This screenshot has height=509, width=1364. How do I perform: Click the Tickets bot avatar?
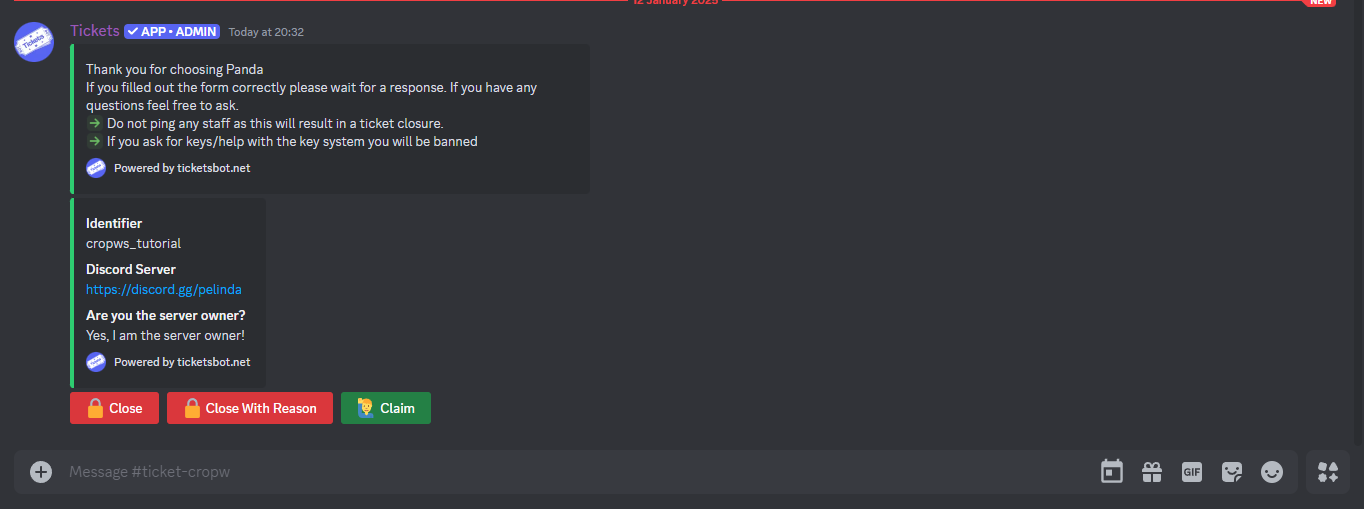[x=34, y=41]
